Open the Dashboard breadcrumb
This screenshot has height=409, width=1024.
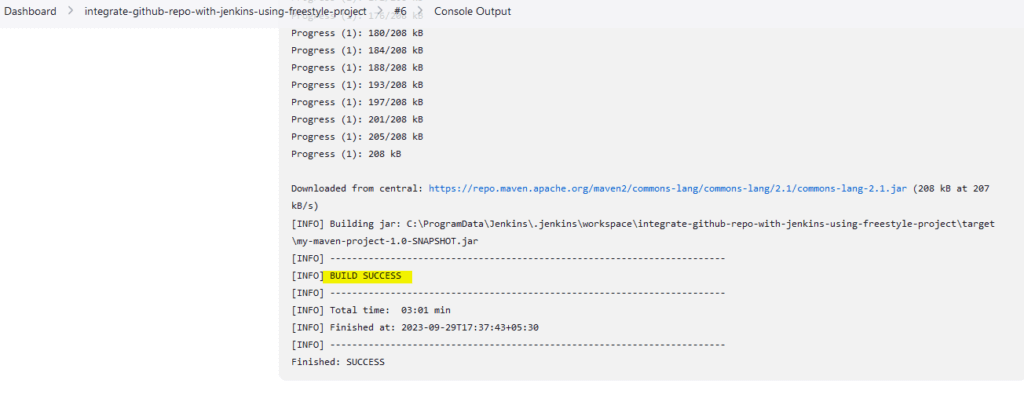coord(31,11)
